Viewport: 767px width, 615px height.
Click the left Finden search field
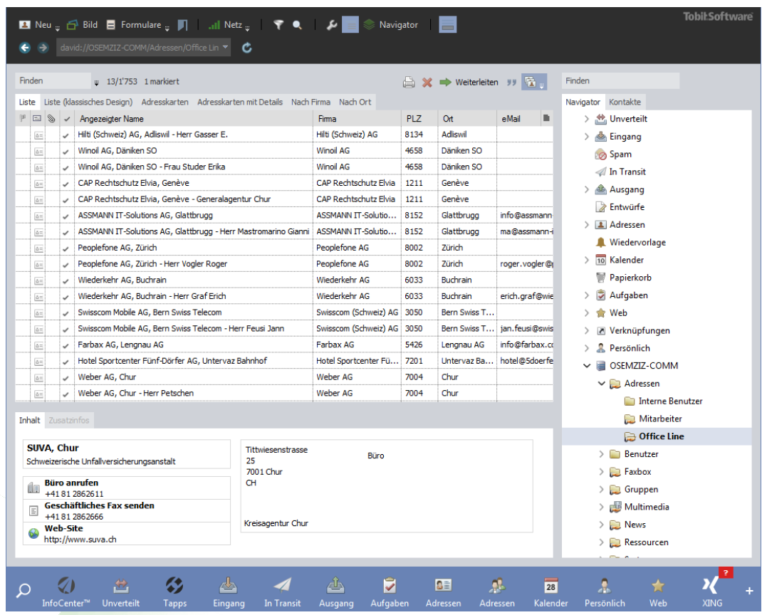(53, 81)
